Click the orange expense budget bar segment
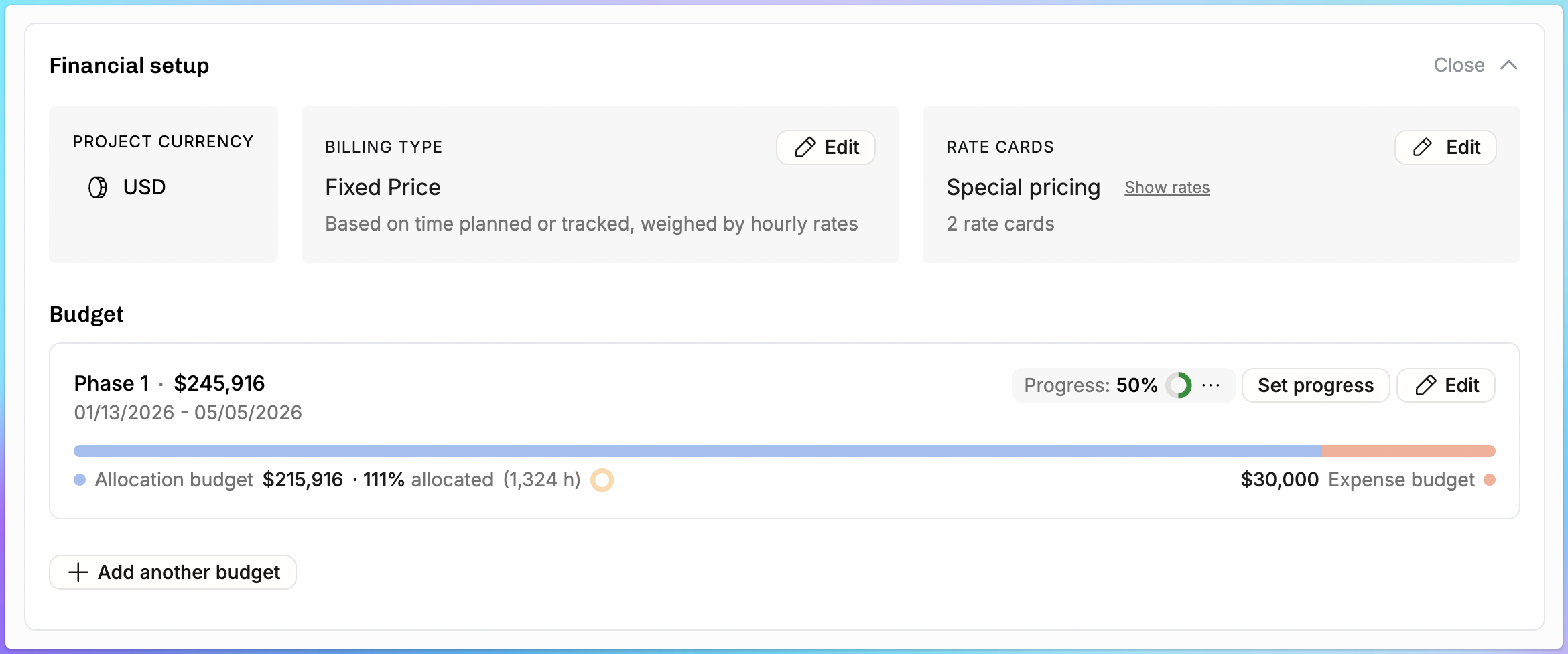The width and height of the screenshot is (1568, 654). [x=1409, y=451]
